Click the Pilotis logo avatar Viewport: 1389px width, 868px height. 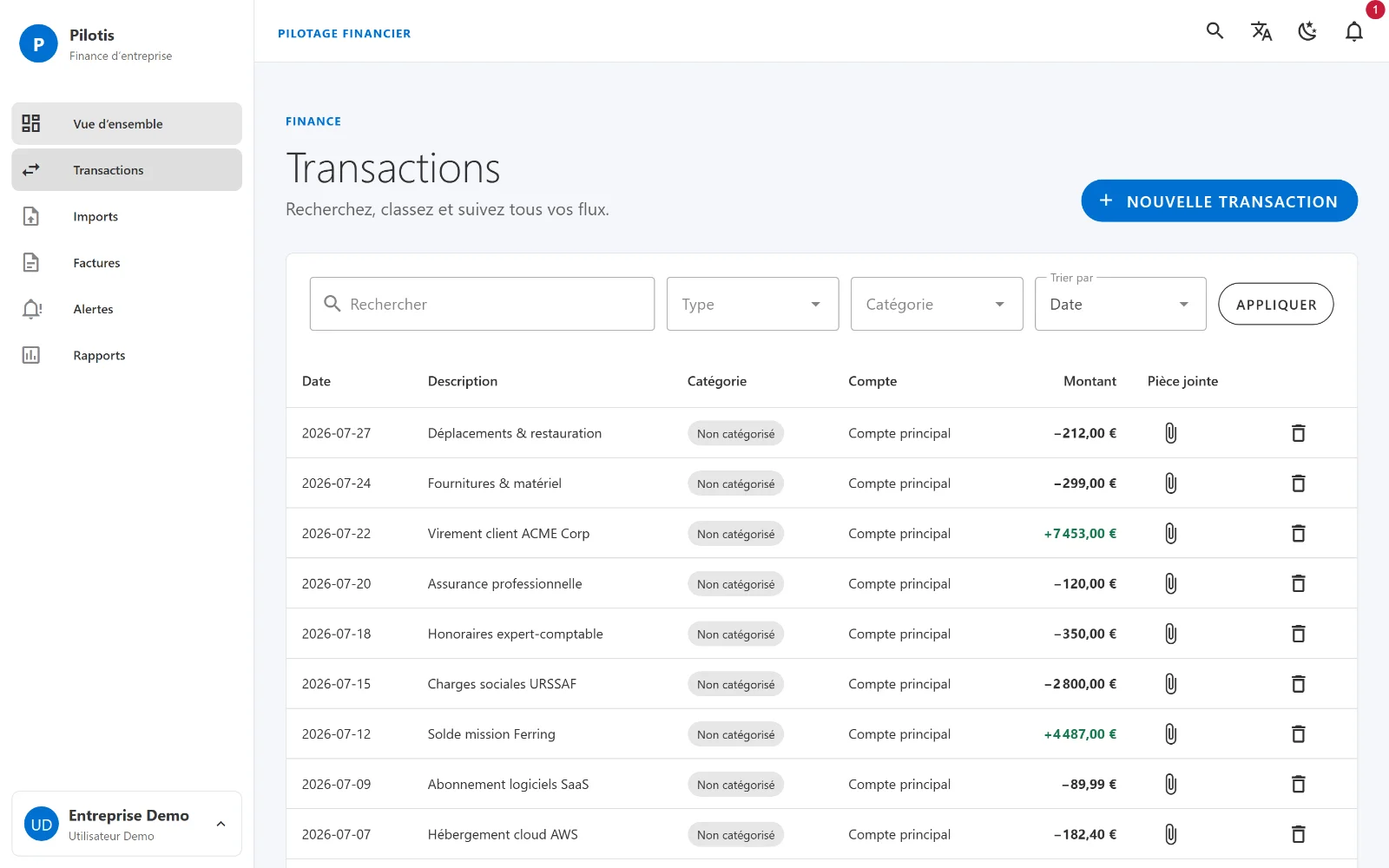[x=38, y=44]
